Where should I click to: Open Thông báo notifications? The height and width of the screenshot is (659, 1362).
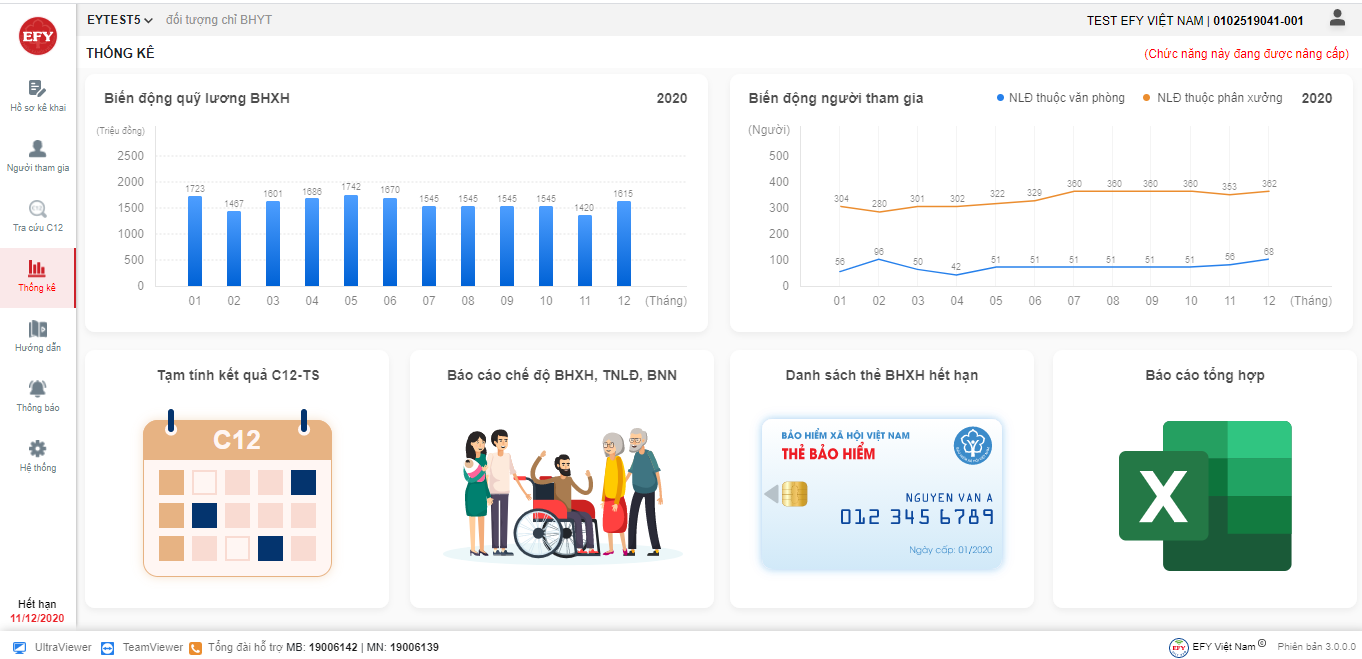37,395
